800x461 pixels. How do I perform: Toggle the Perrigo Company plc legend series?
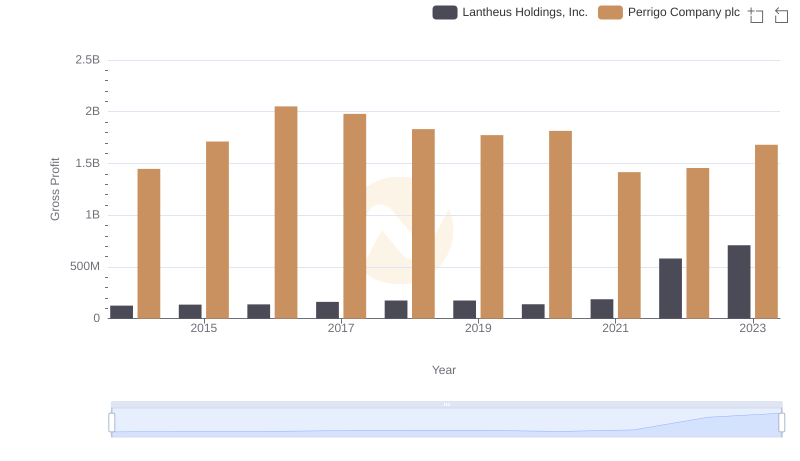coord(669,12)
